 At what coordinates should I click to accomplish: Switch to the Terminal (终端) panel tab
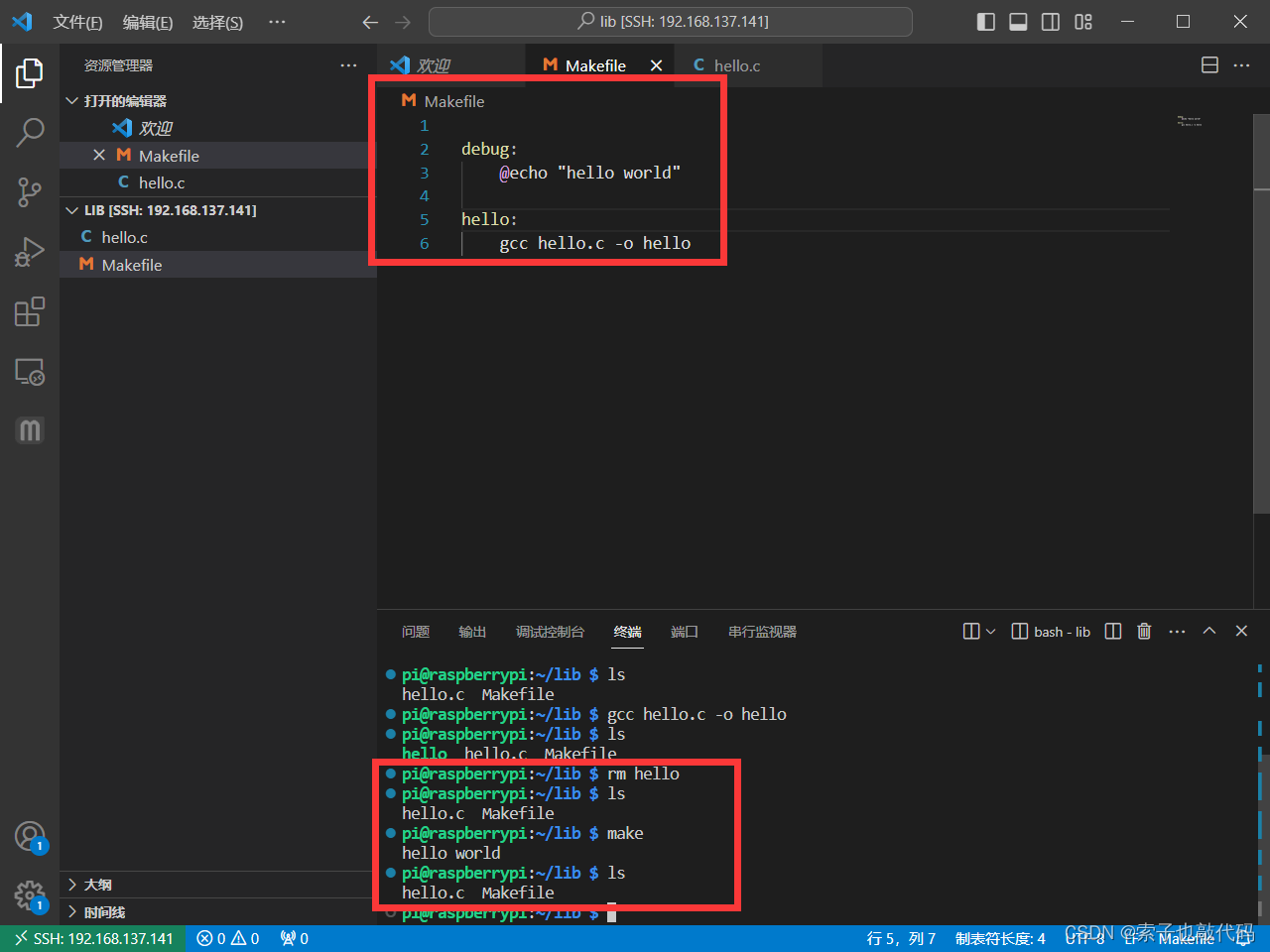click(628, 632)
